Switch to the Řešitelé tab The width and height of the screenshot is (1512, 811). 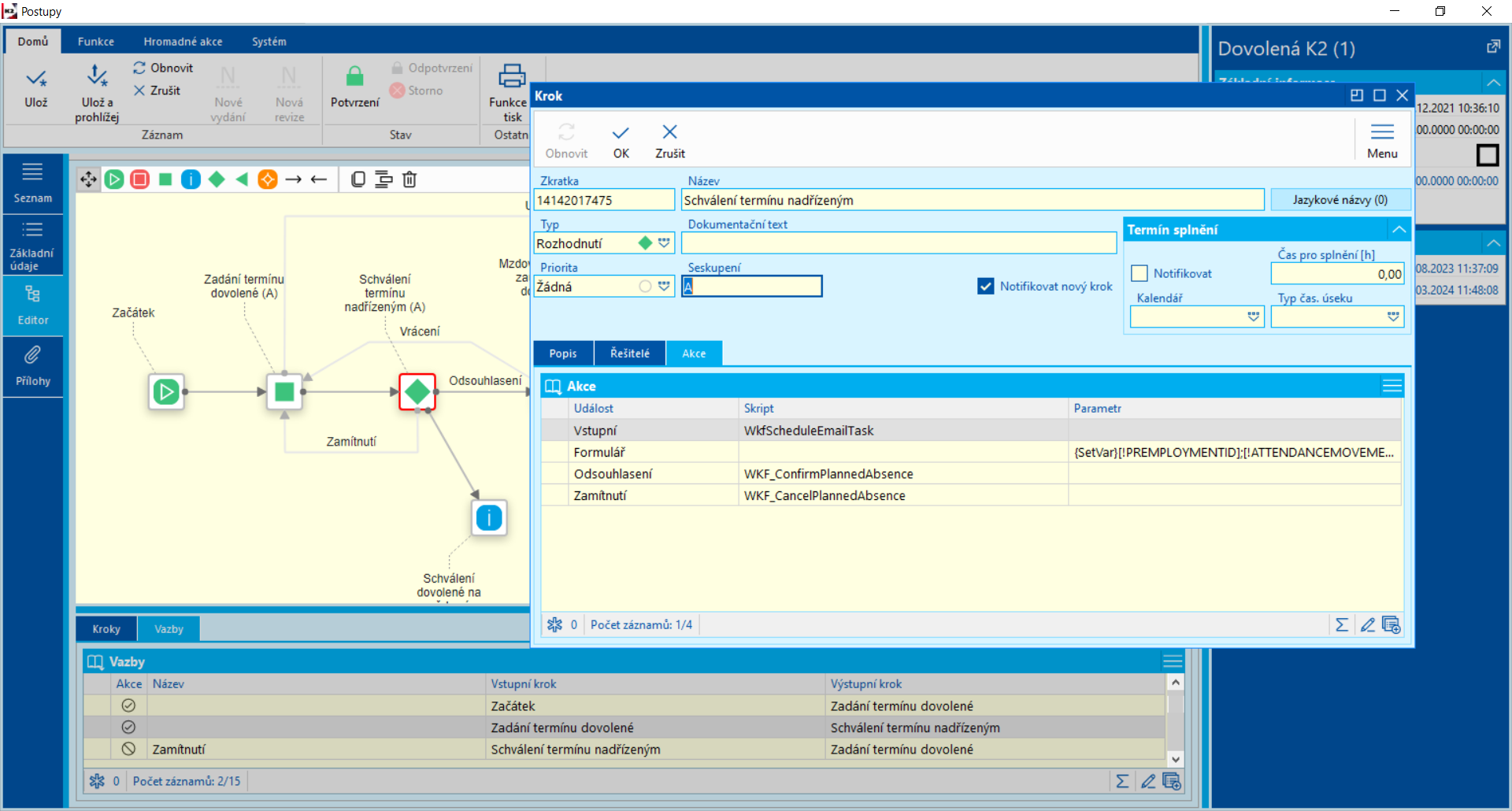point(629,354)
